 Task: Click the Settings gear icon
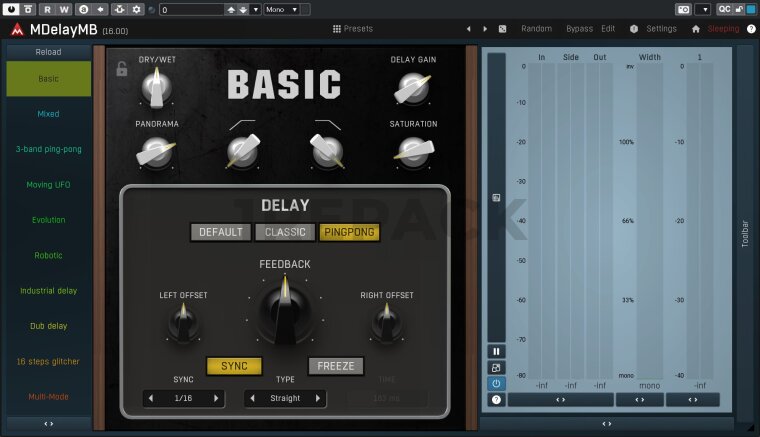(x=634, y=29)
